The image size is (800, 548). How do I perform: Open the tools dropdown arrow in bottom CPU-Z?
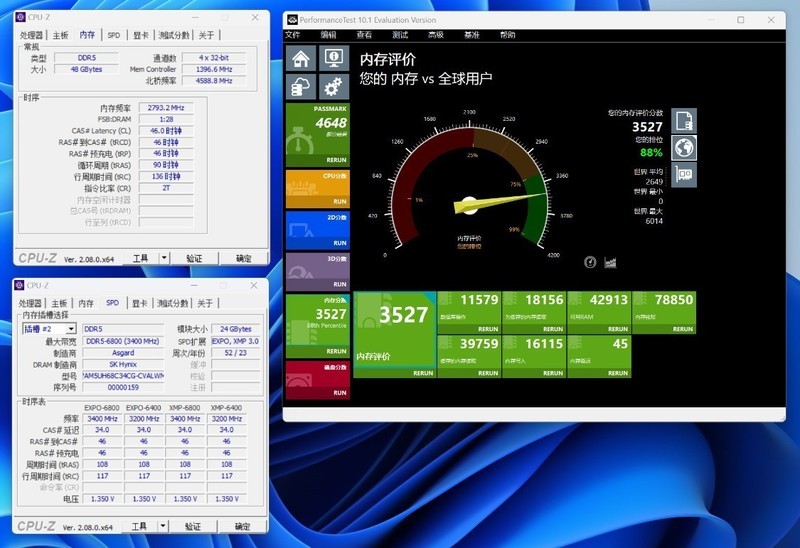pyautogui.click(x=163, y=526)
